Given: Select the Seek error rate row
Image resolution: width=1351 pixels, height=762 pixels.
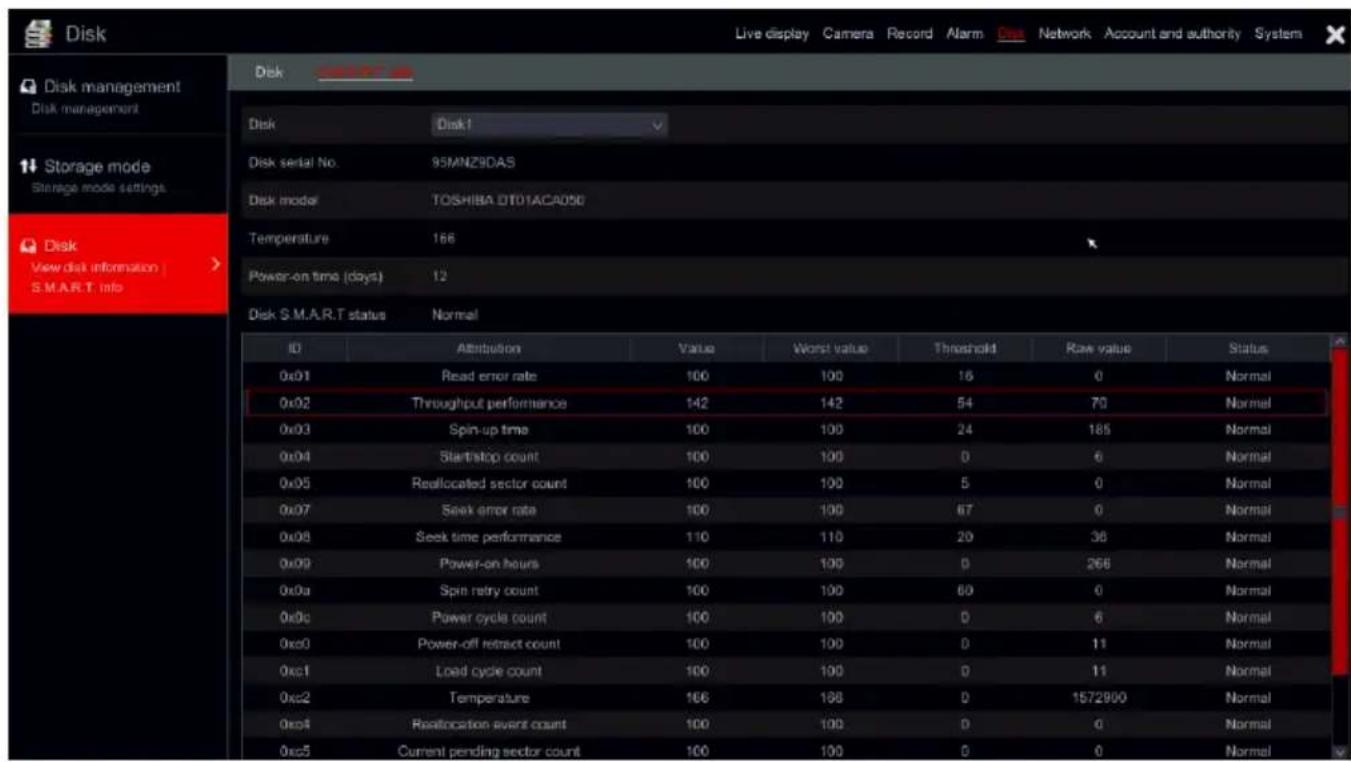Looking at the screenshot, I should [787, 510].
